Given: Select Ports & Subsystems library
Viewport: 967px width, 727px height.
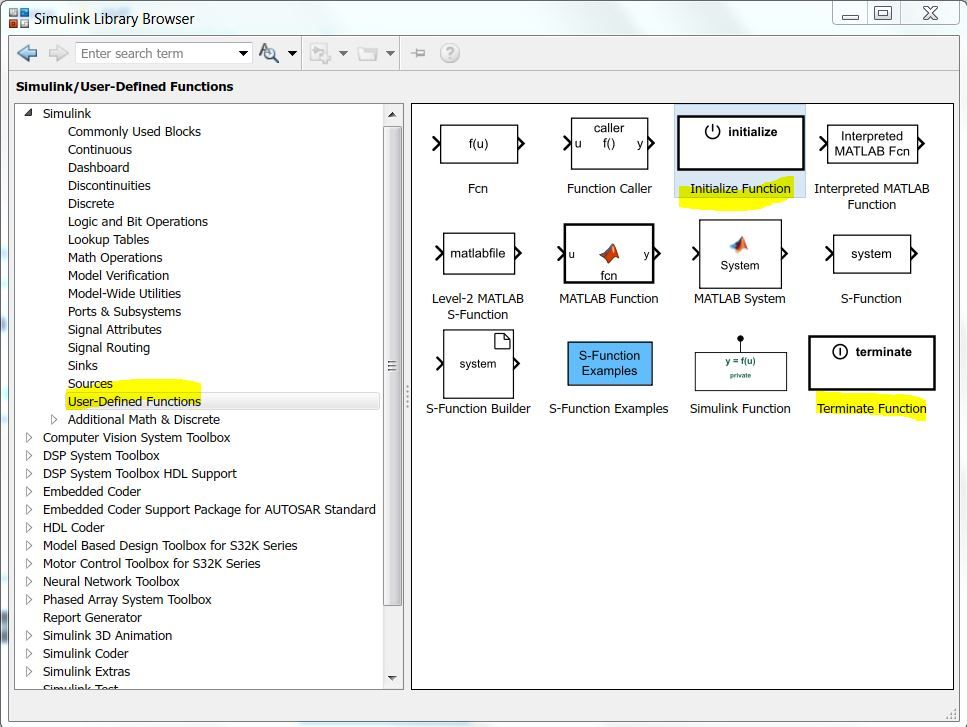Looking at the screenshot, I should tap(124, 311).
